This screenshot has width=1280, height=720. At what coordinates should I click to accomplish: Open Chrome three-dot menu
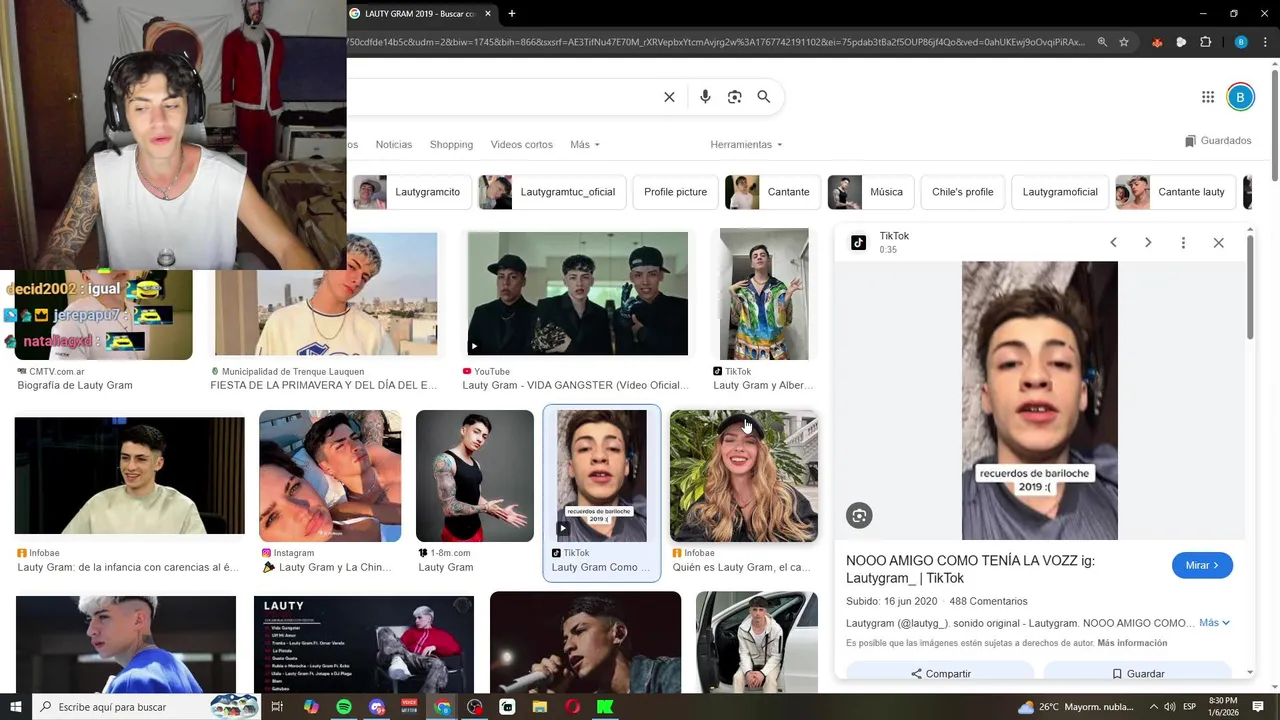[x=1264, y=42]
